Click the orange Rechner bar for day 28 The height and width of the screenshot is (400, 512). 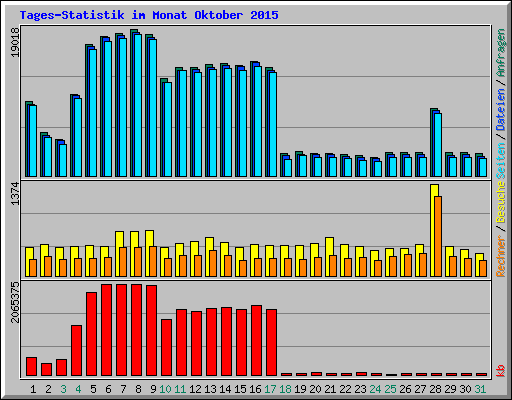pos(438,236)
